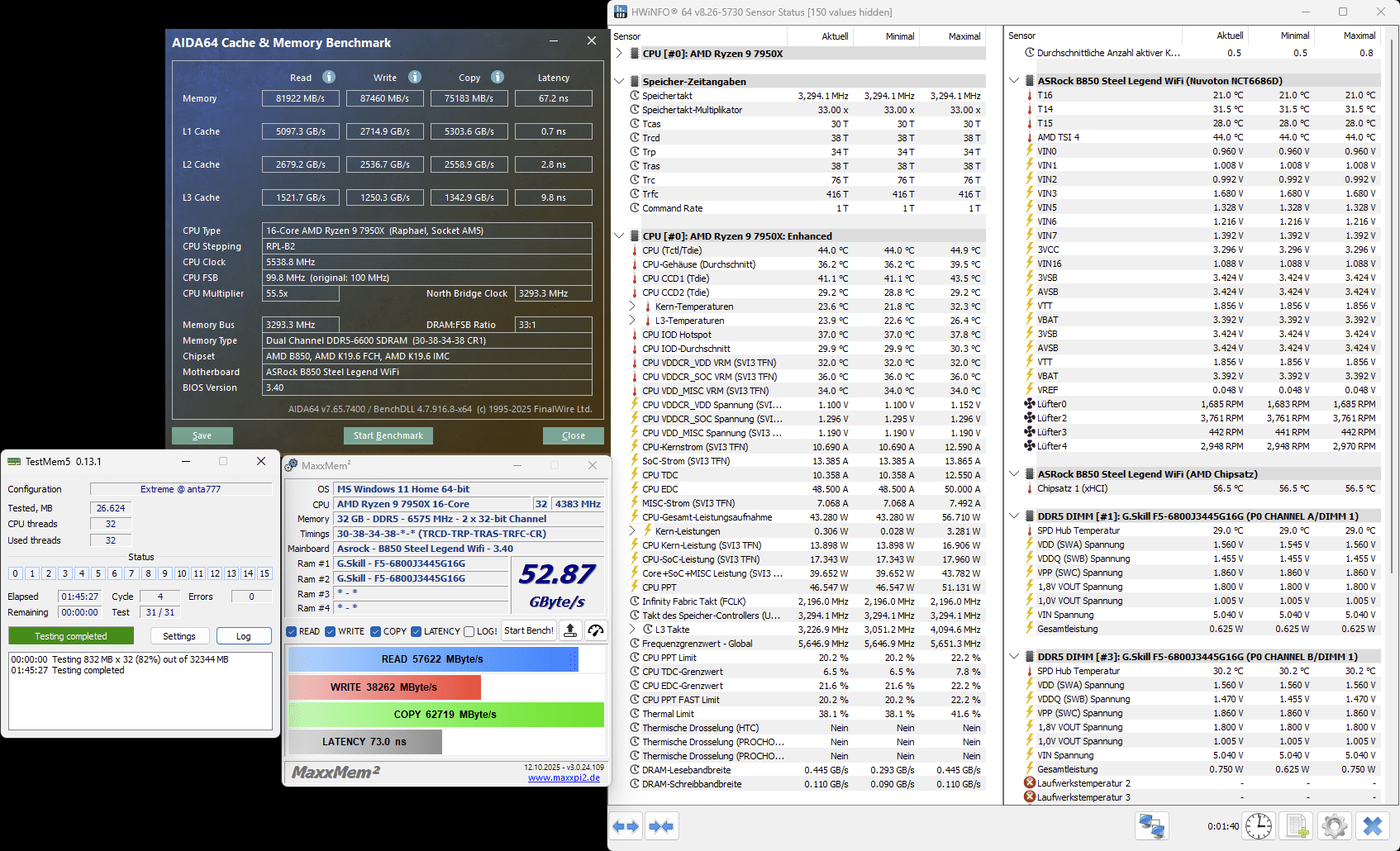This screenshot has height=851, width=1400.
Task: Select the Thermal Limit sensor row
Action: [806, 714]
